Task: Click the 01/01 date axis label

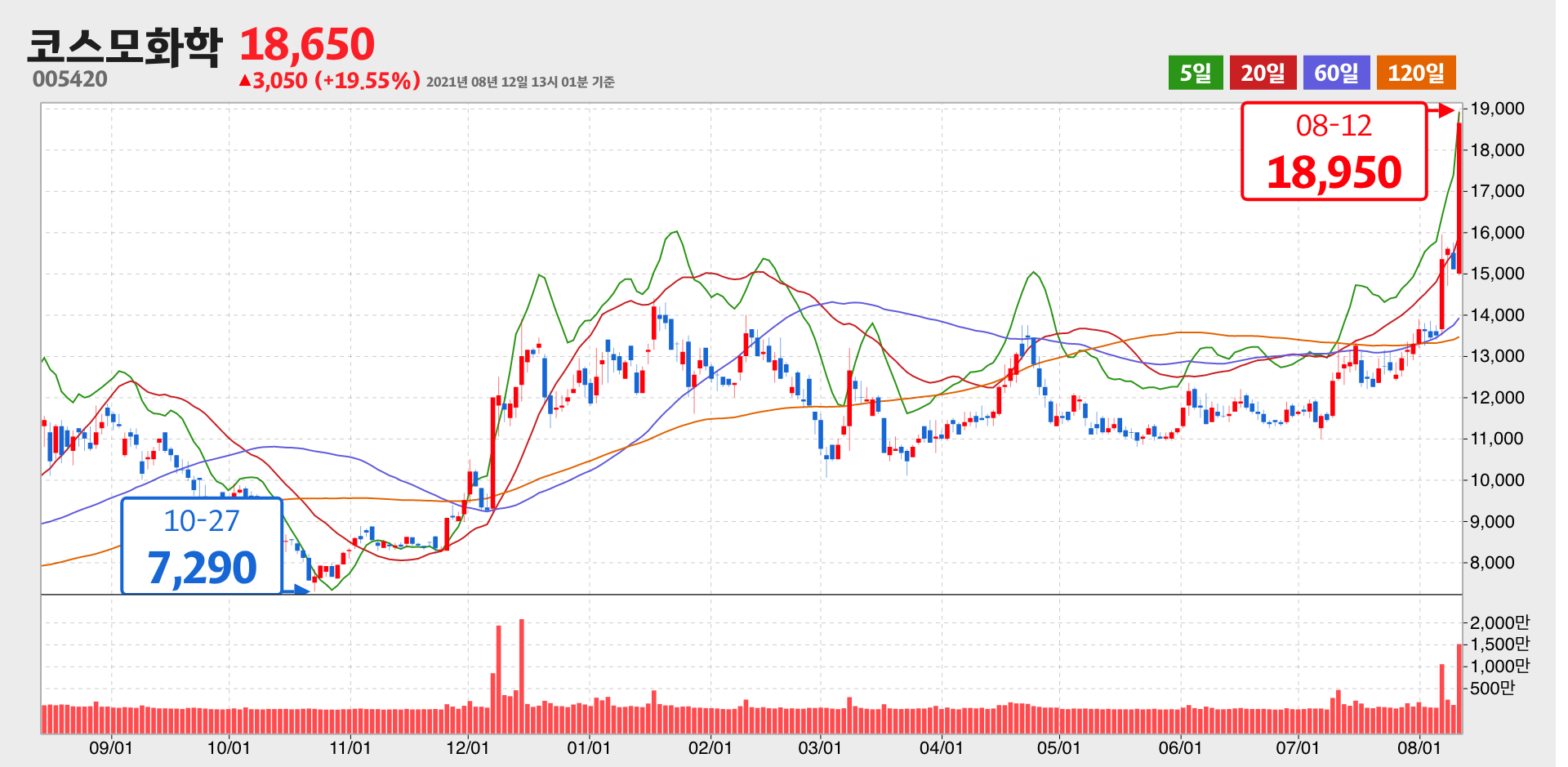Action: click(x=589, y=747)
